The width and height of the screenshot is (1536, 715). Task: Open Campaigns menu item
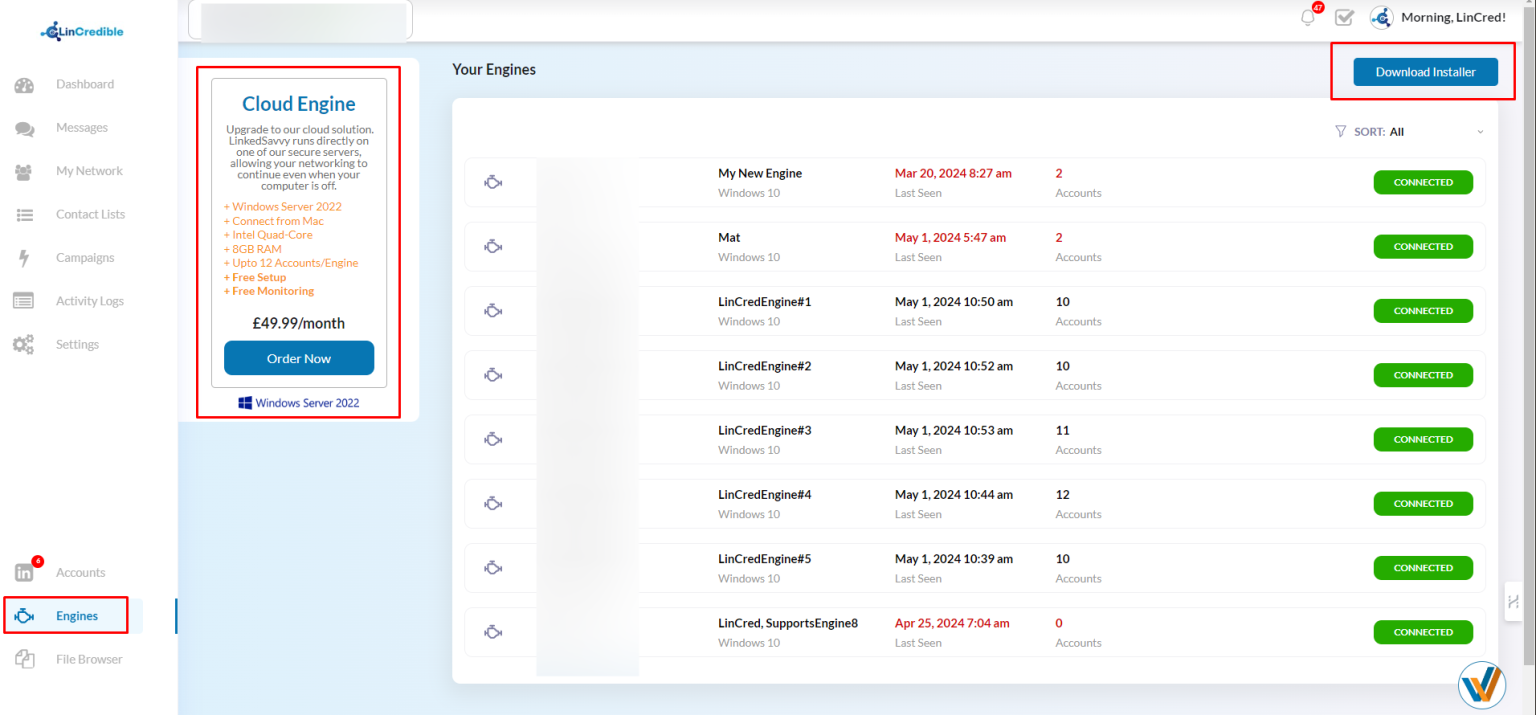(x=85, y=258)
